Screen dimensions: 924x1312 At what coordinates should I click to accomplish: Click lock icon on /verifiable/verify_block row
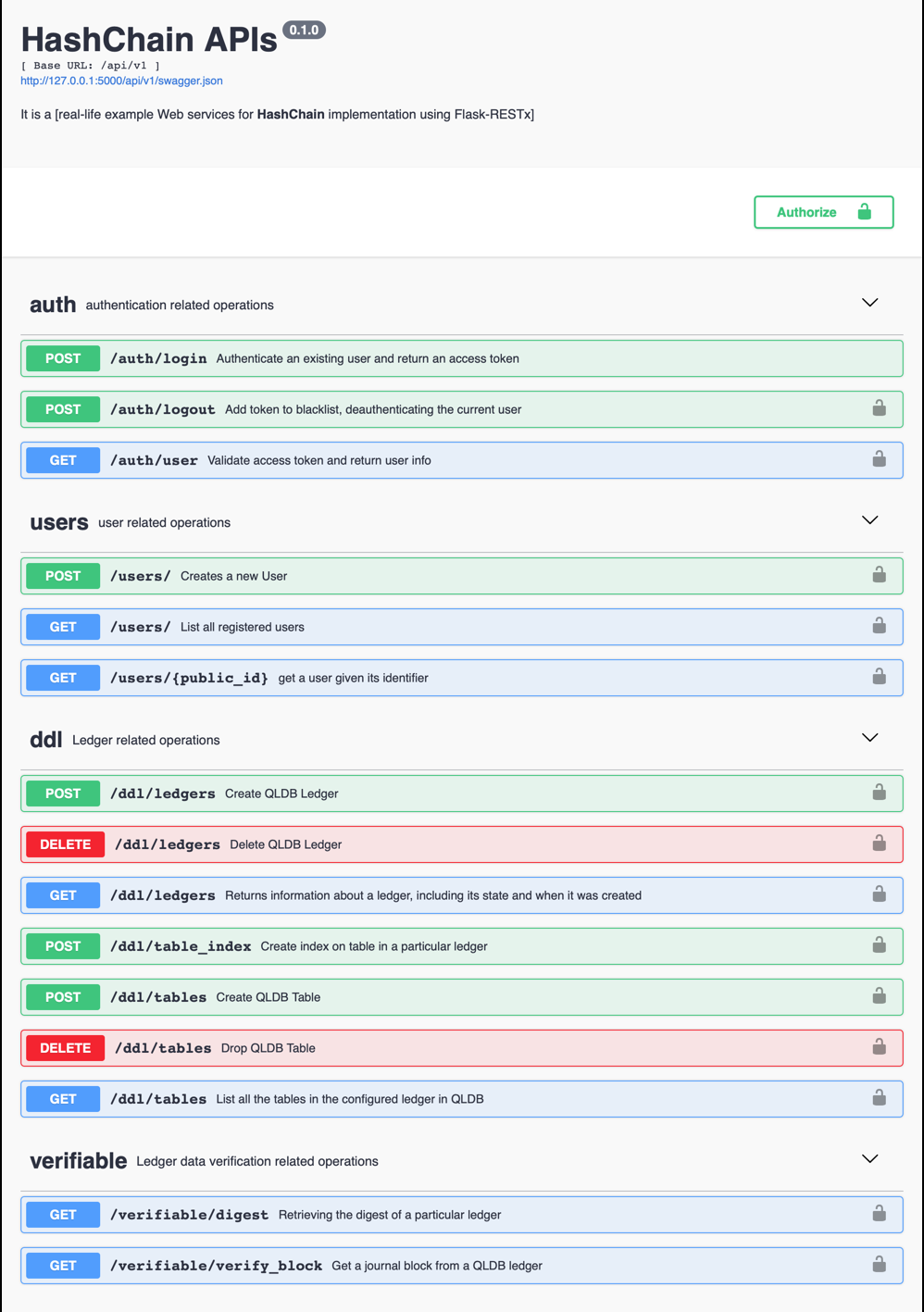[x=879, y=1265]
